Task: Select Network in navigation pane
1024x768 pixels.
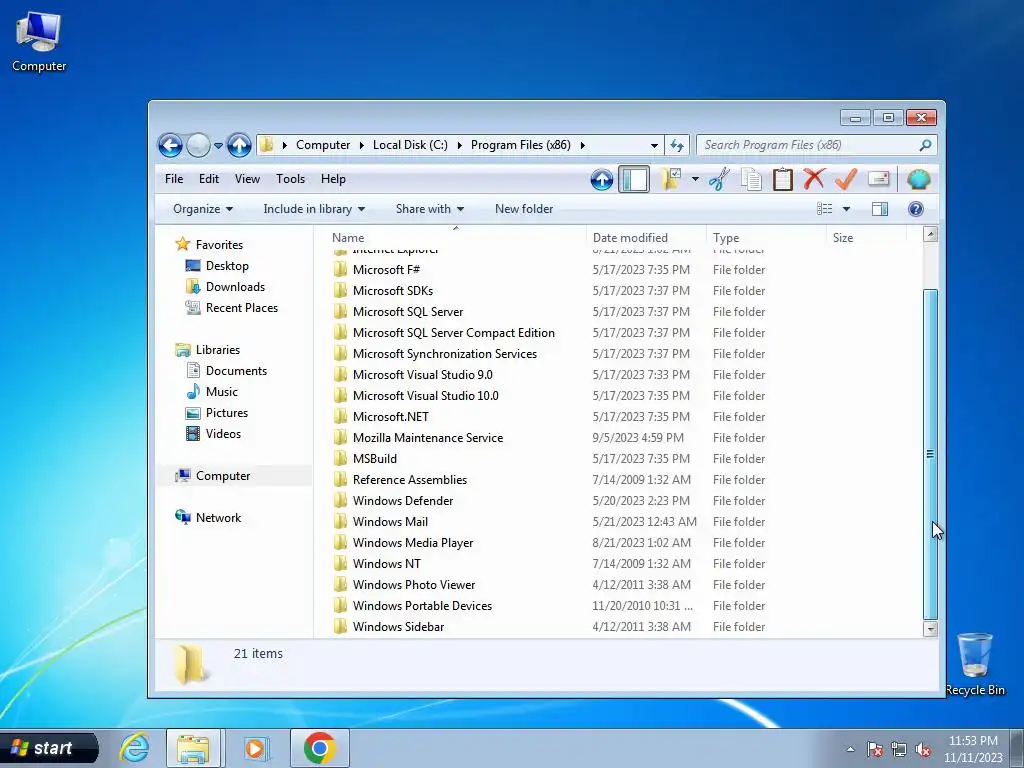Action: point(218,518)
